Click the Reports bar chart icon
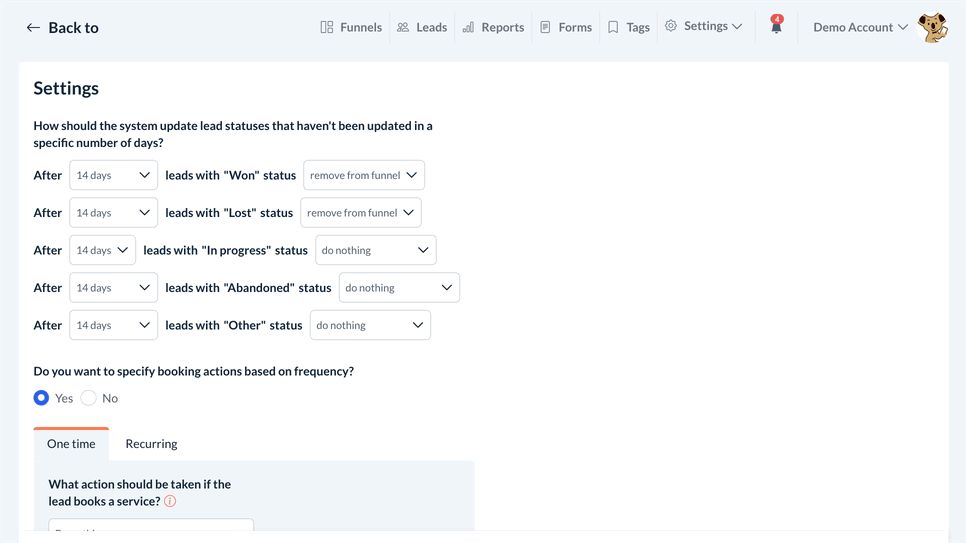This screenshot has height=543, width=966. click(468, 27)
